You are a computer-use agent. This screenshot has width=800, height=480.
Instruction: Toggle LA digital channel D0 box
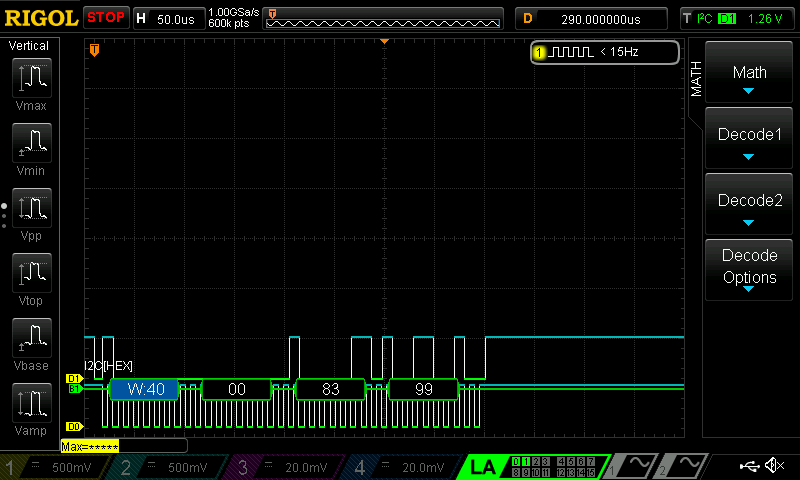click(x=516, y=462)
